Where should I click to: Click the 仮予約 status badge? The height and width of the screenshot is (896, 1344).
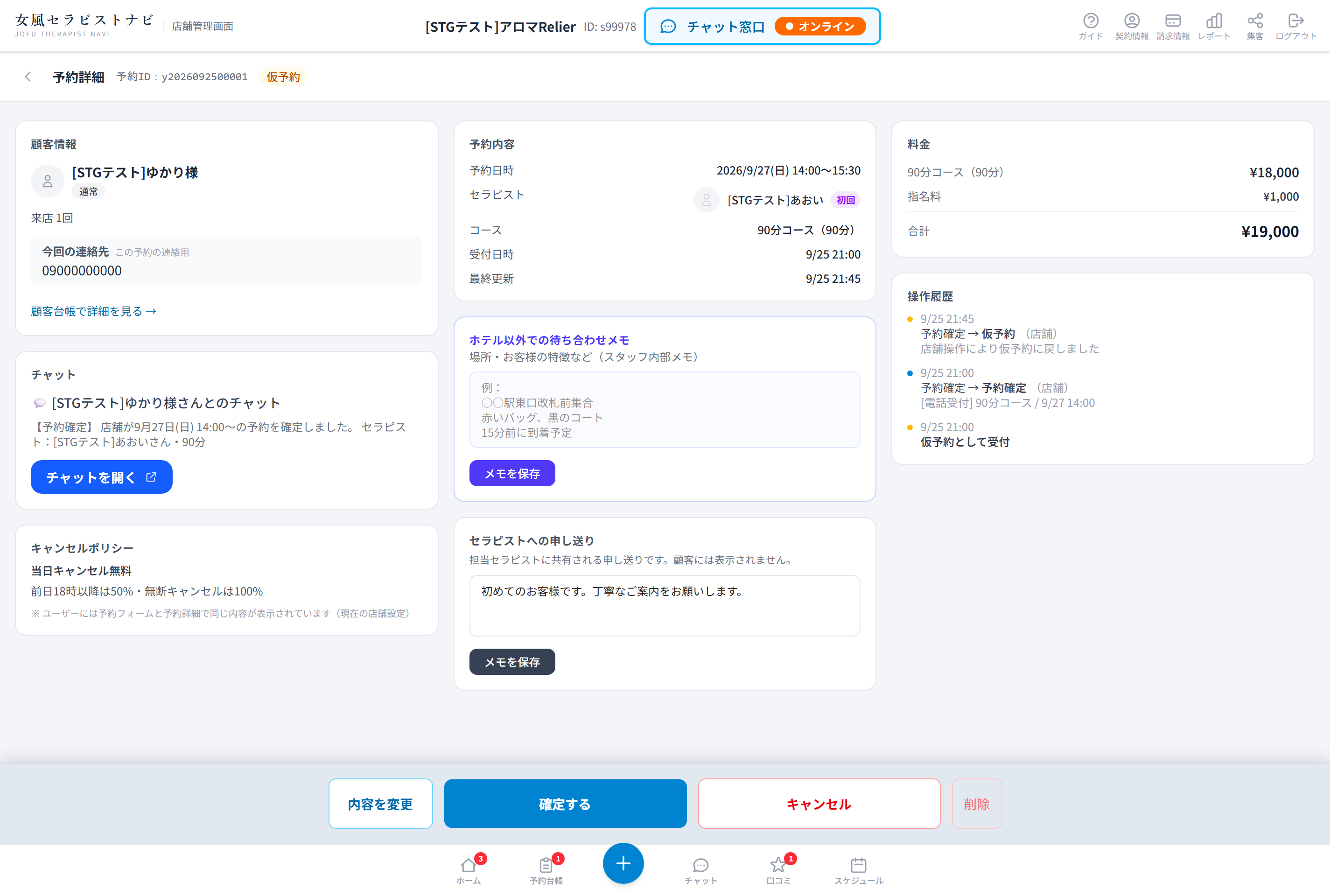coord(286,77)
